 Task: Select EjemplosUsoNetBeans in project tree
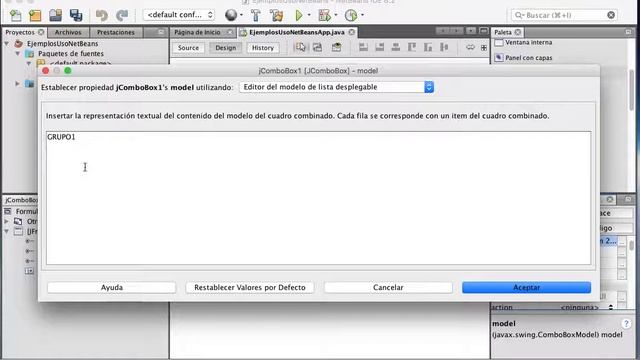coord(62,43)
